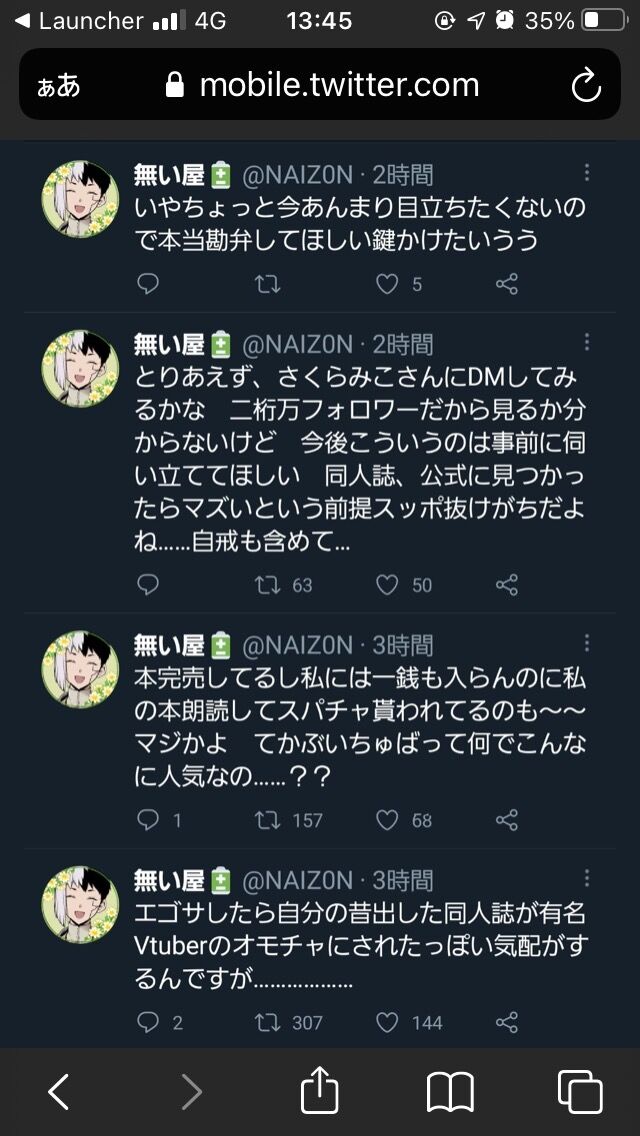Screen dimensions: 640x1136
Task: Open Safari's share sheet button
Action: (x=319, y=1088)
